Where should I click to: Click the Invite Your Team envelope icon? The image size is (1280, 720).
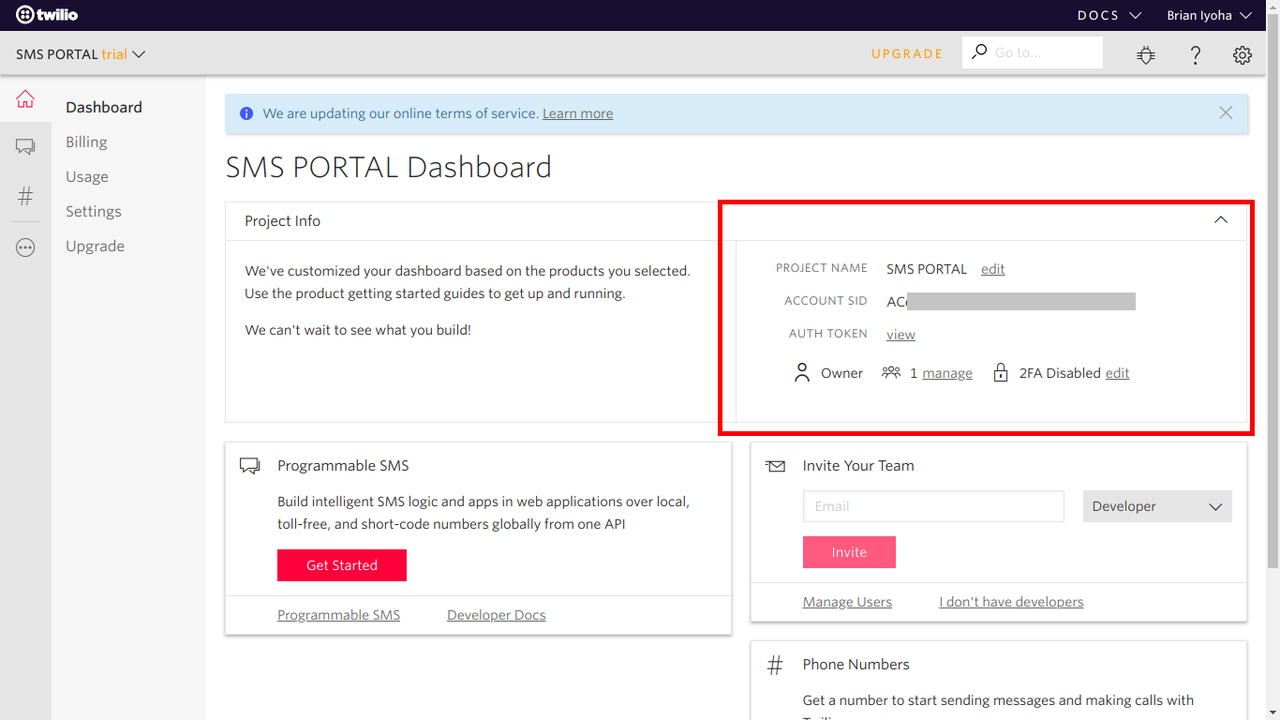[x=775, y=466]
